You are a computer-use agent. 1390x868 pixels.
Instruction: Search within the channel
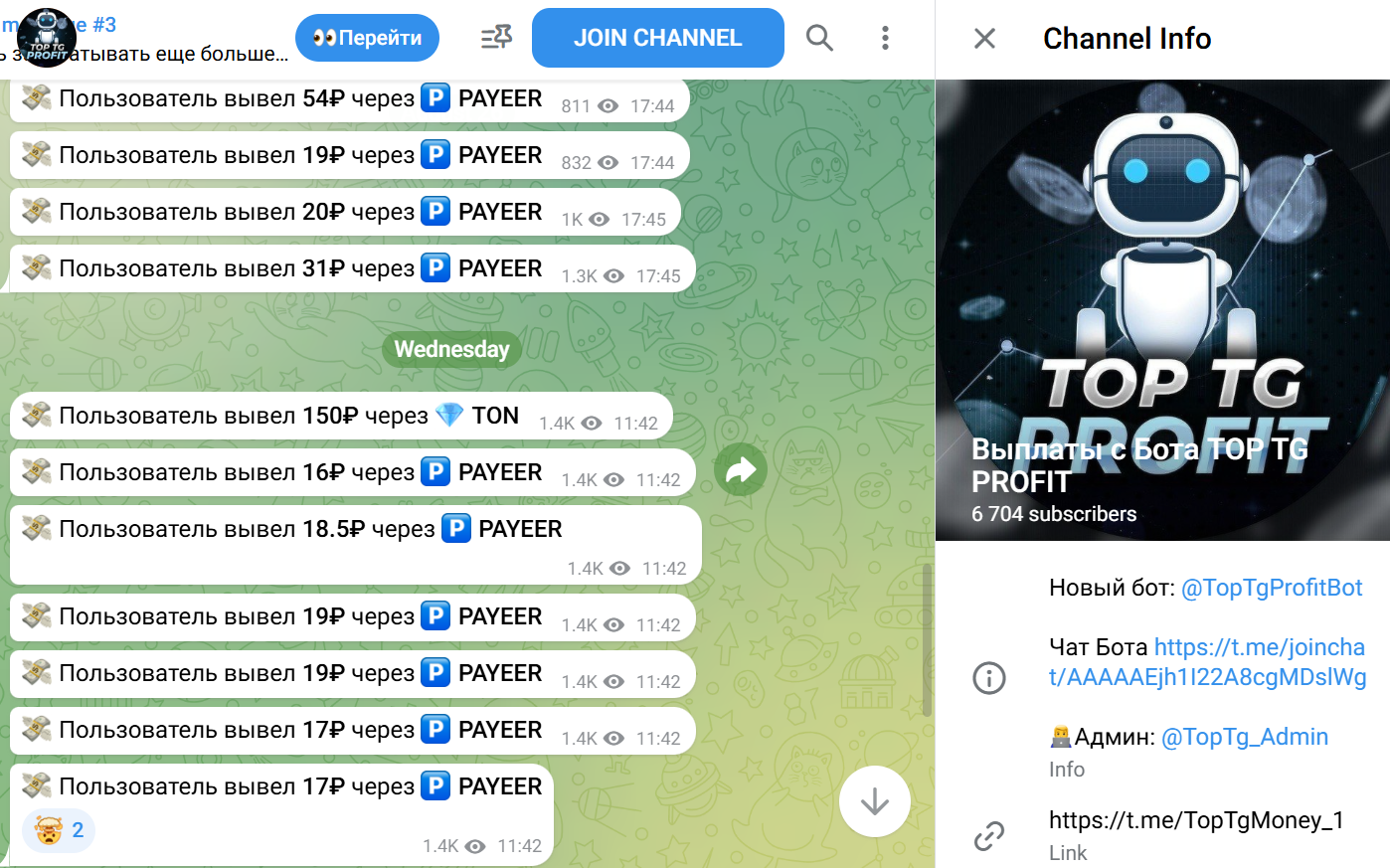pyautogui.click(x=819, y=38)
